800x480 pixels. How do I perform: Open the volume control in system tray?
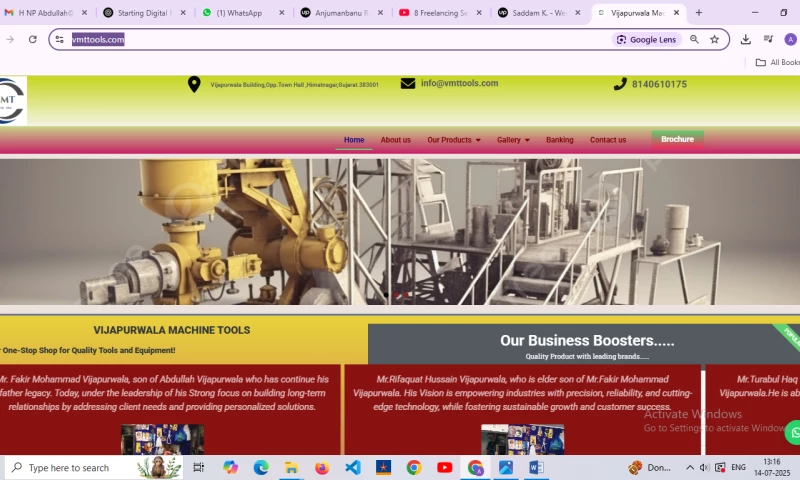(705, 467)
